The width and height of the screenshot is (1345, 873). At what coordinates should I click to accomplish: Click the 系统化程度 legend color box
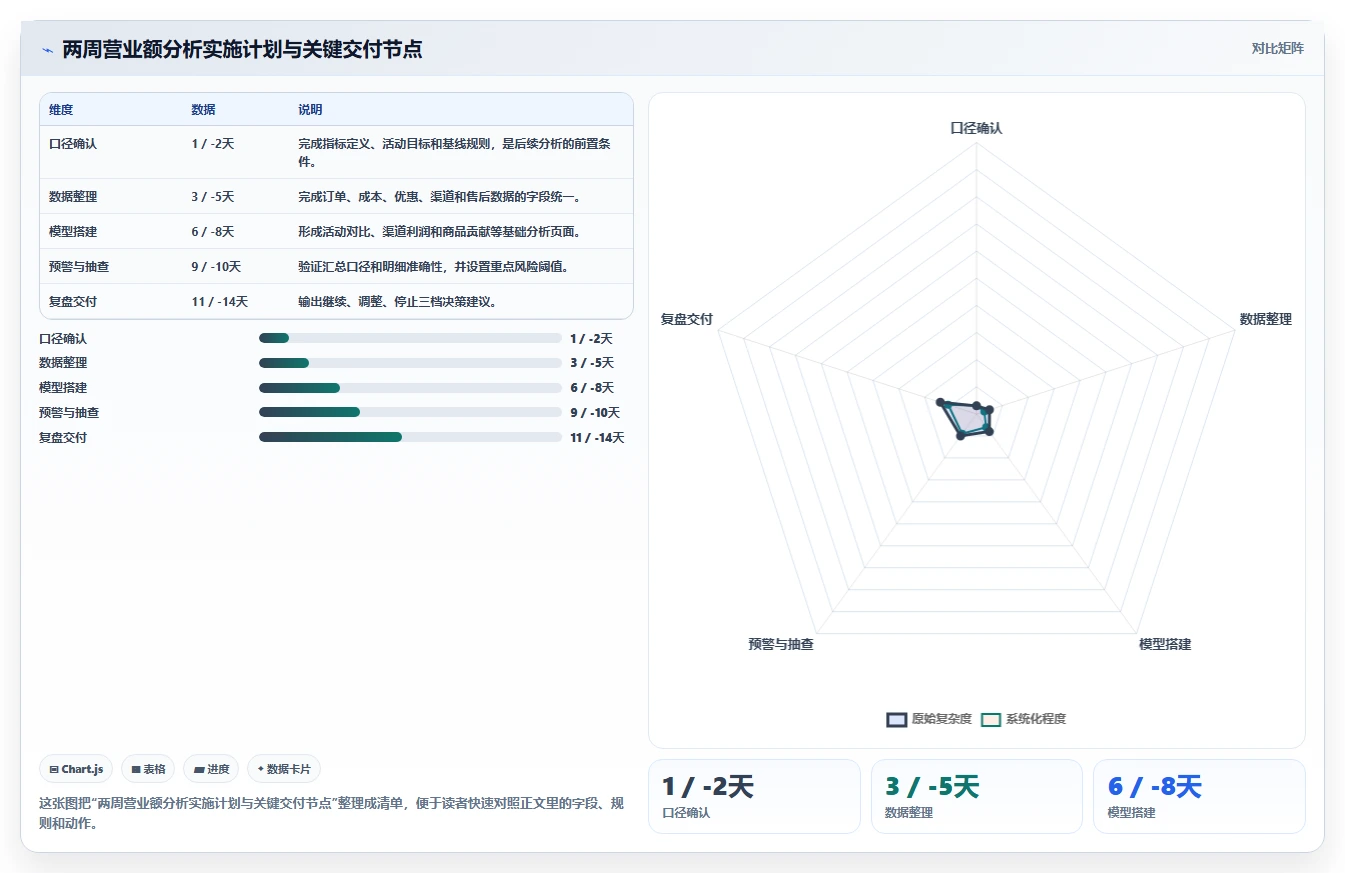click(991, 719)
